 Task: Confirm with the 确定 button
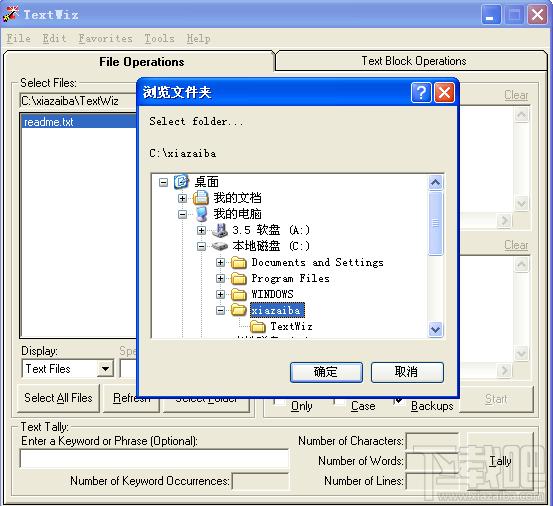click(326, 372)
